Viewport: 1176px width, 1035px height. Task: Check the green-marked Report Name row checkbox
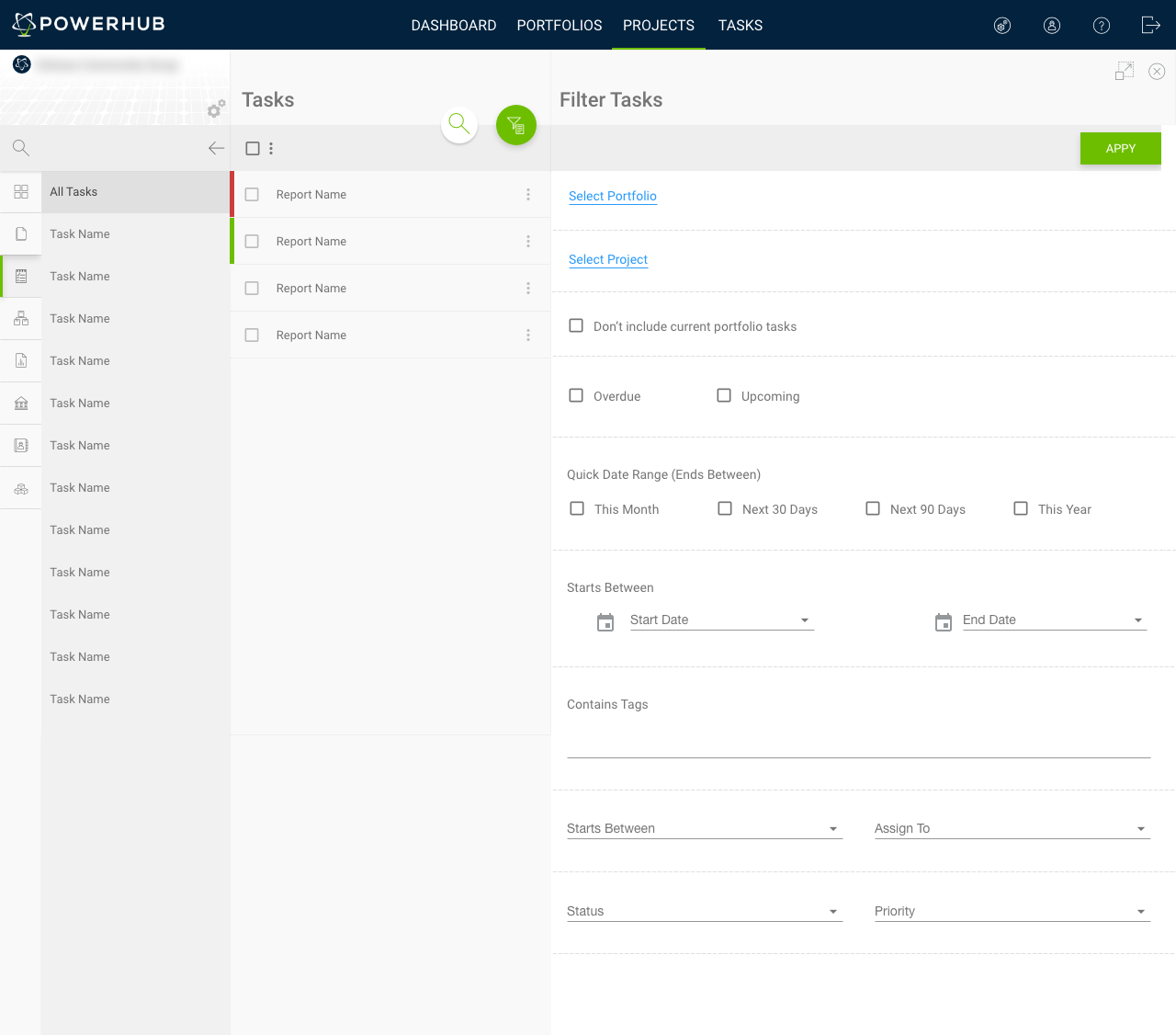tap(252, 242)
